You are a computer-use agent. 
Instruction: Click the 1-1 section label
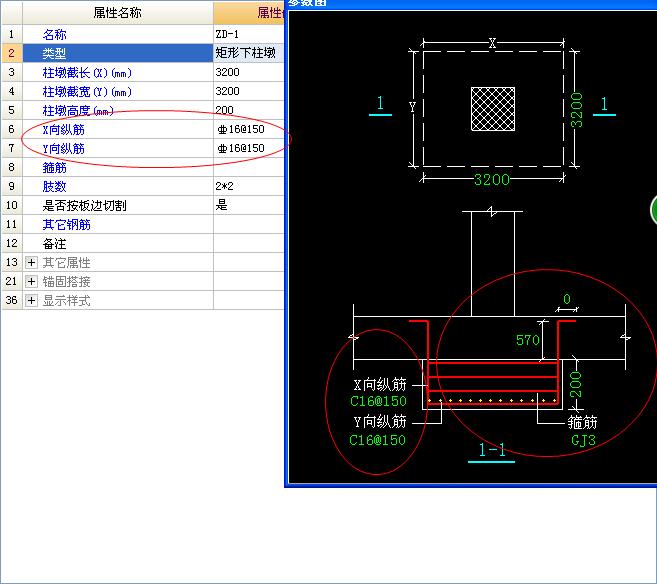click(x=491, y=450)
